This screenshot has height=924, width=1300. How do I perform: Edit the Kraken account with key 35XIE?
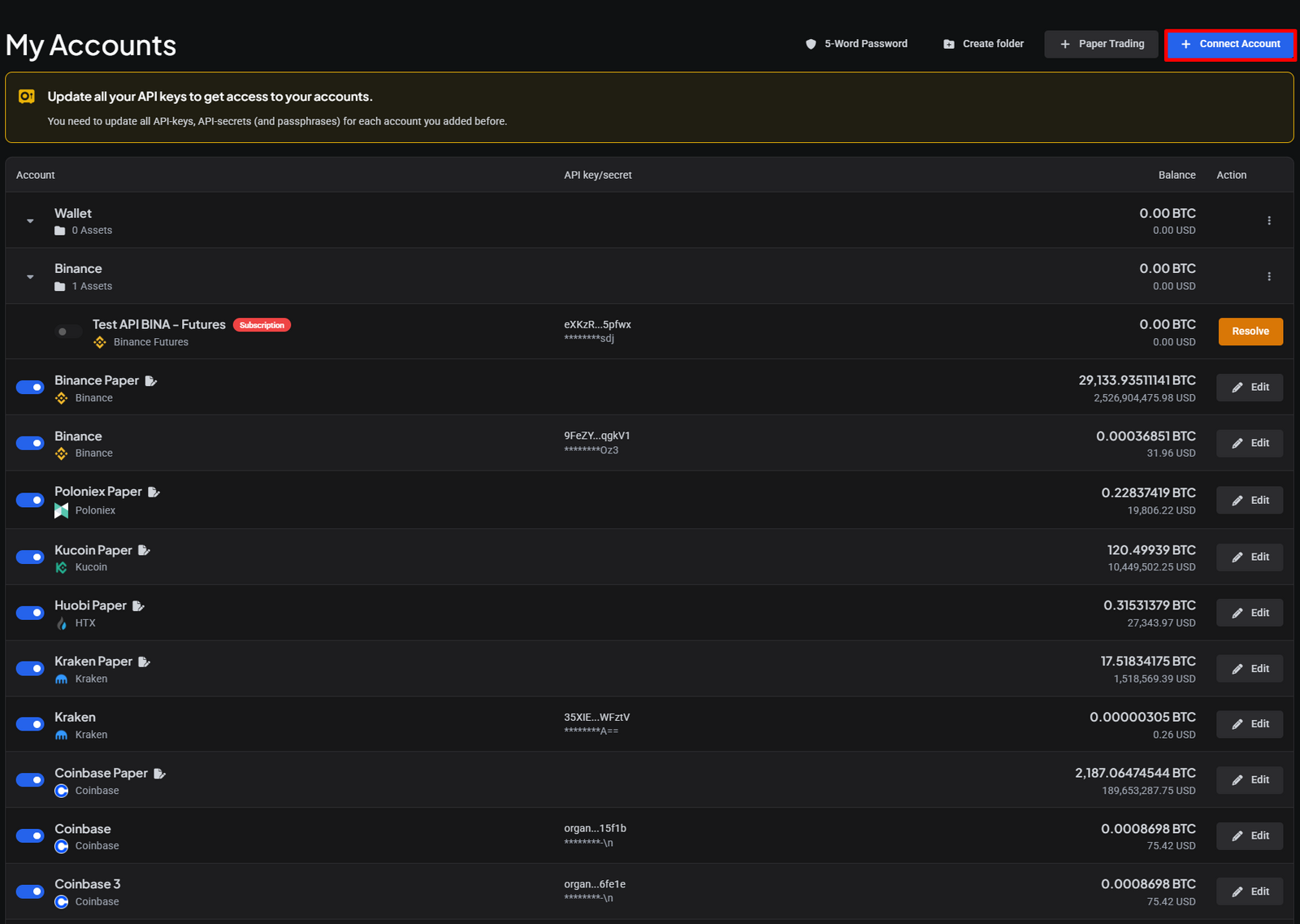tap(1250, 724)
